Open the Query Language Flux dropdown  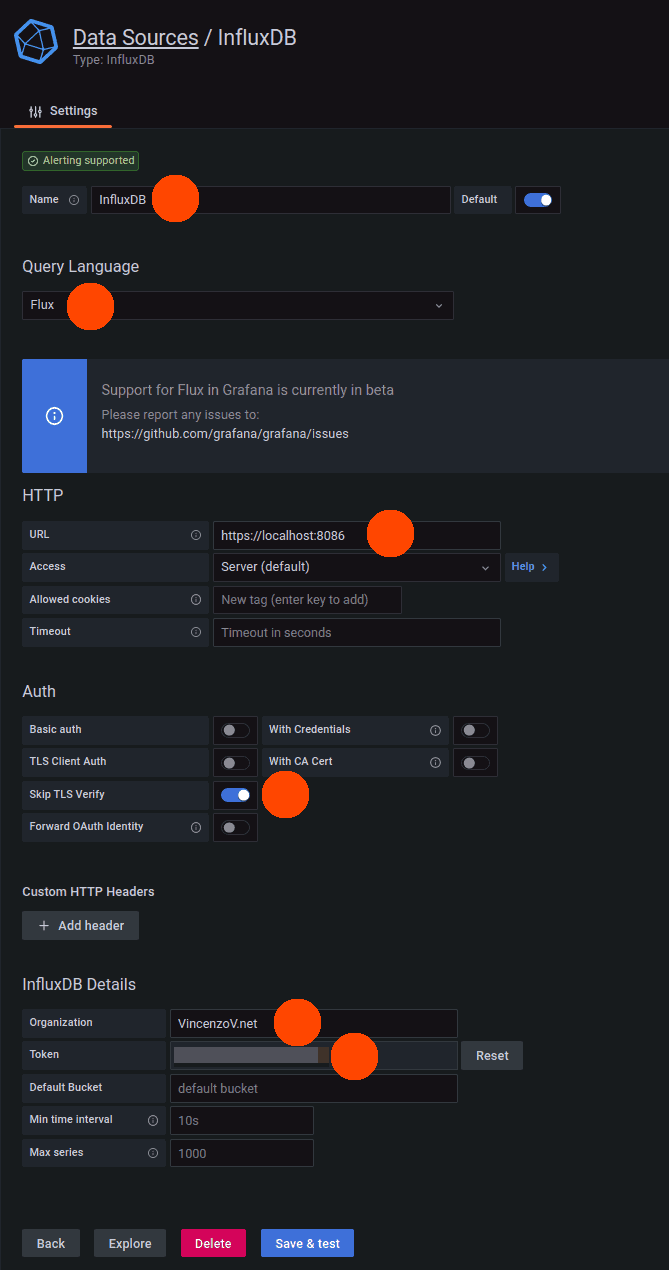pyautogui.click(x=238, y=305)
